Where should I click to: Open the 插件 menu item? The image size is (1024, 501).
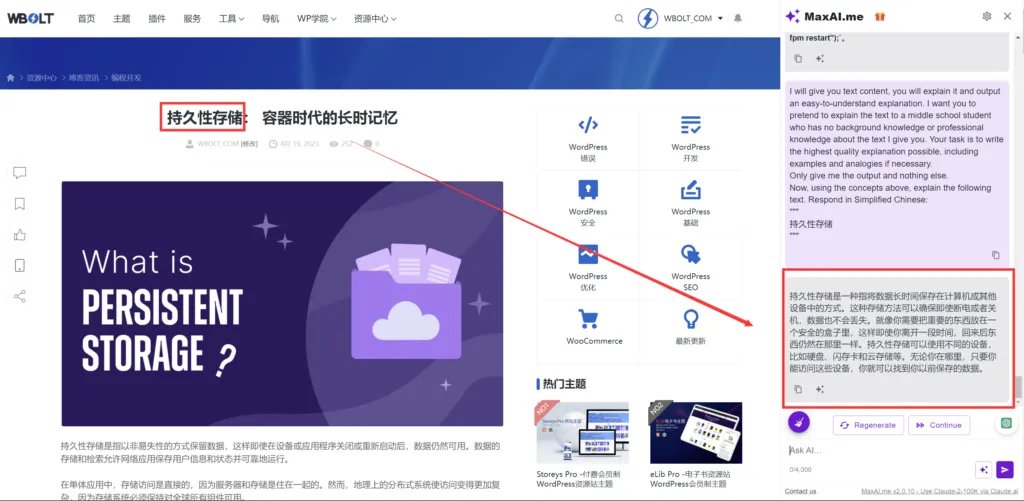coord(157,18)
